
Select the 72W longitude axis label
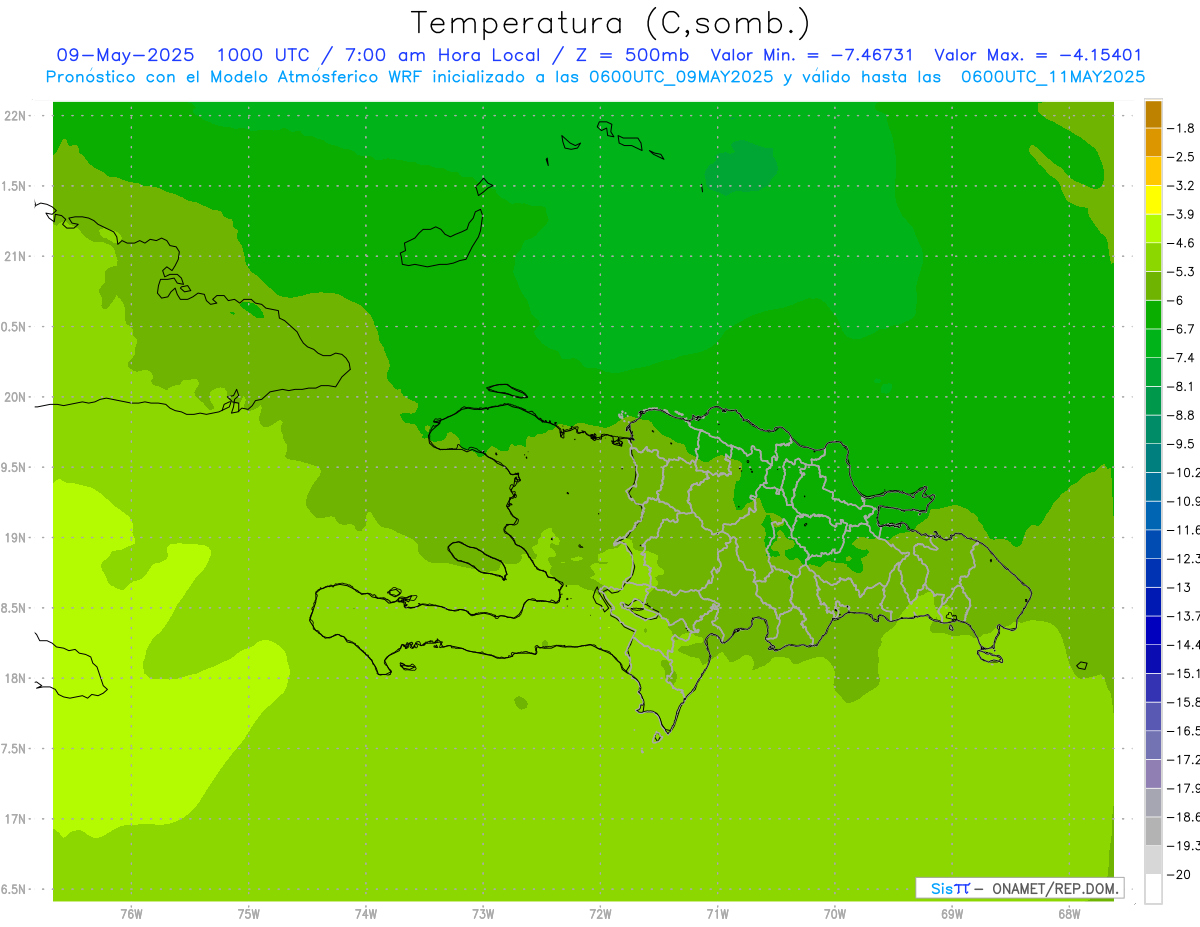click(x=600, y=914)
